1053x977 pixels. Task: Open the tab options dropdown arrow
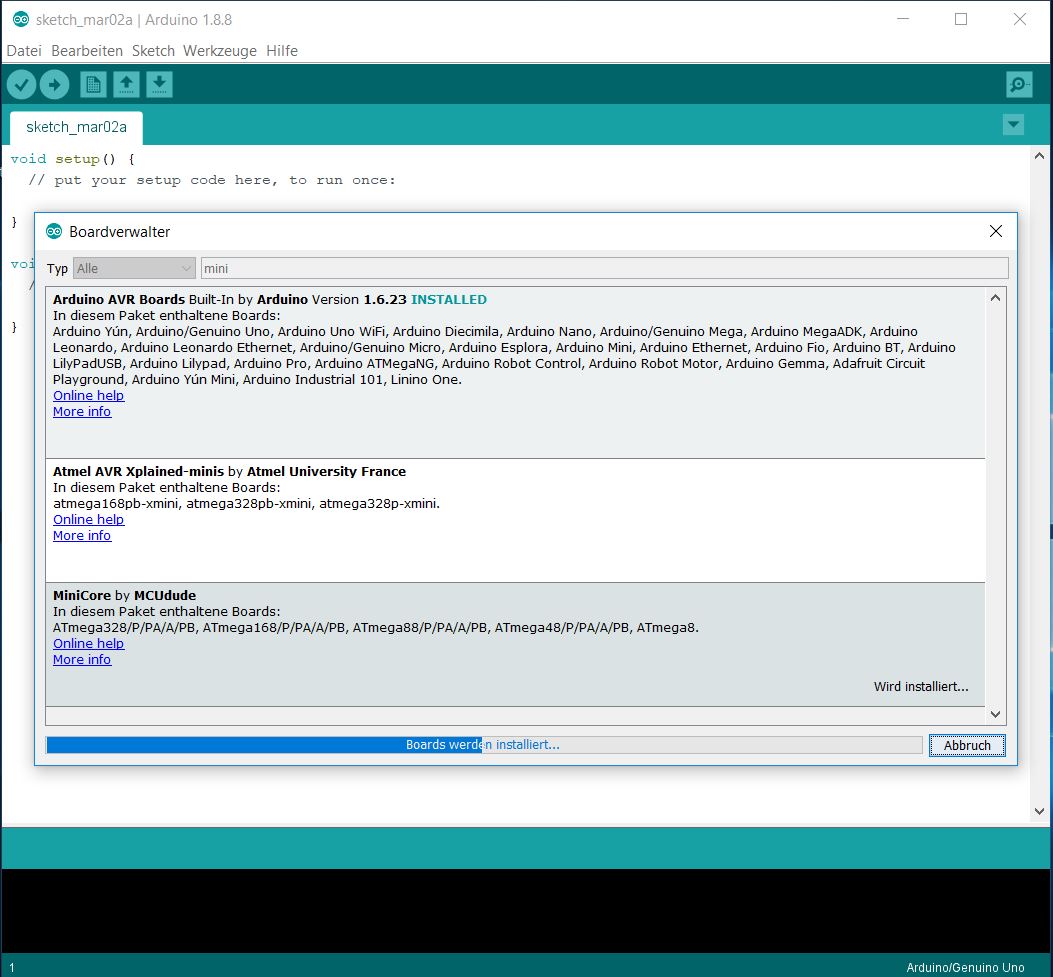(1013, 124)
